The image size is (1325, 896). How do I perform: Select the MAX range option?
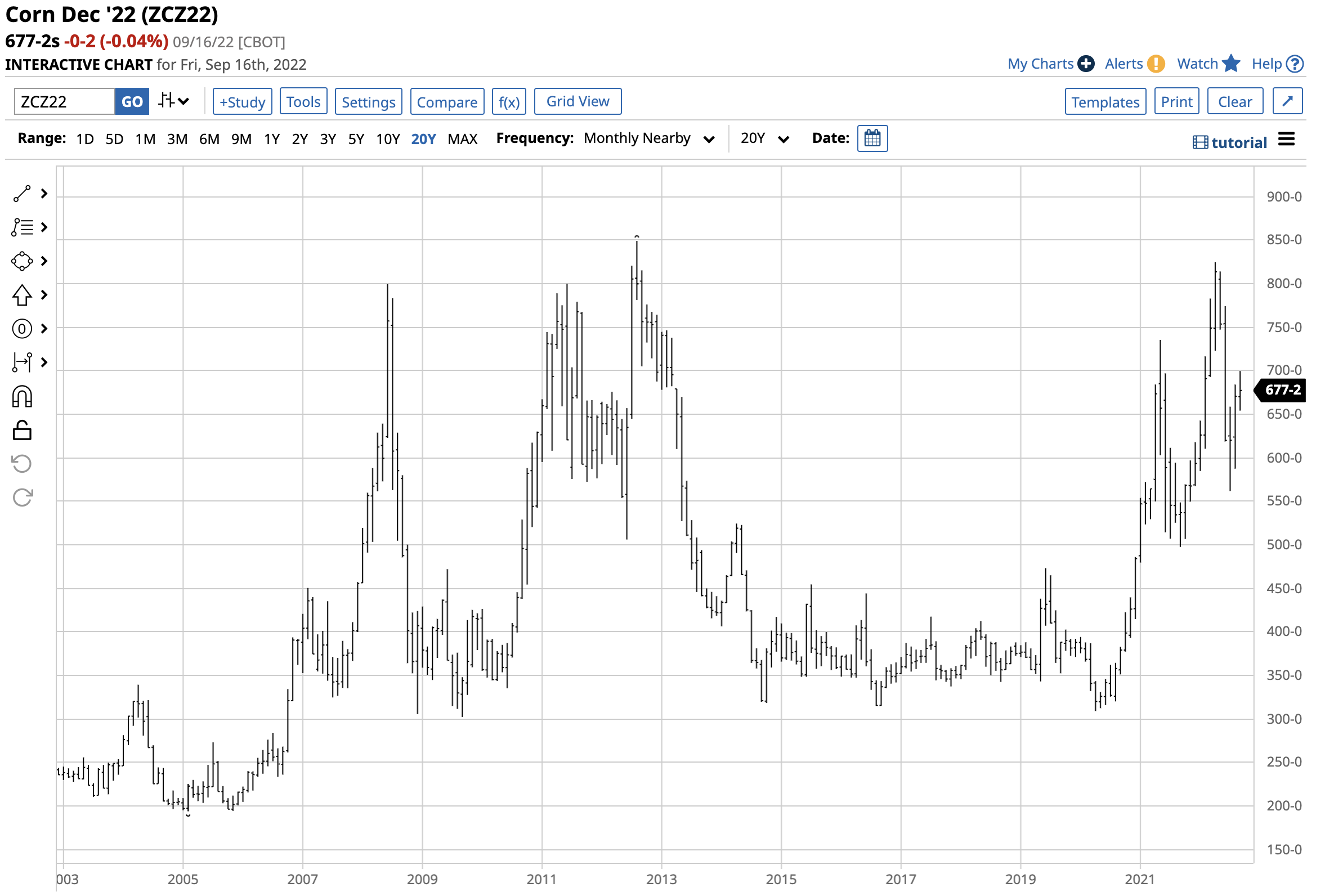pyautogui.click(x=462, y=139)
